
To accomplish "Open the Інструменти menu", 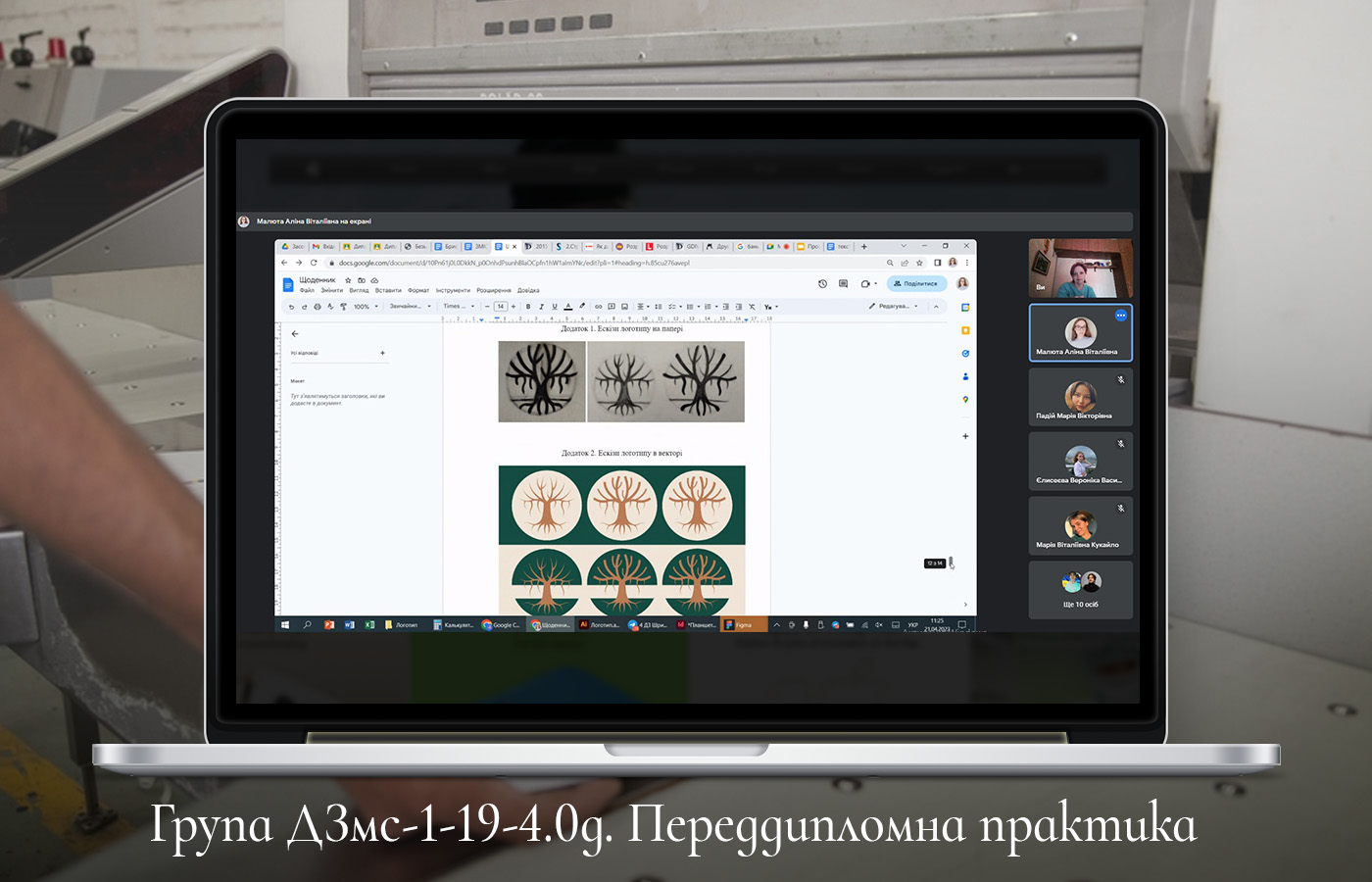I will (453, 290).
